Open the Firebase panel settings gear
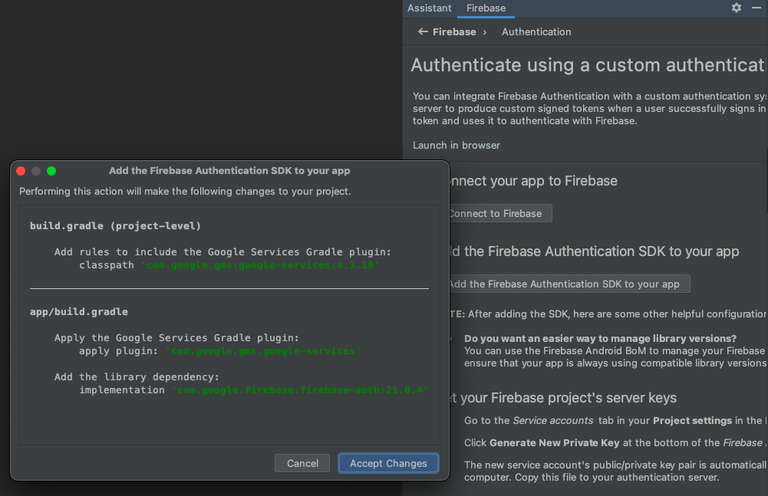Screen dimensions: 768x496 (x=737, y=8)
